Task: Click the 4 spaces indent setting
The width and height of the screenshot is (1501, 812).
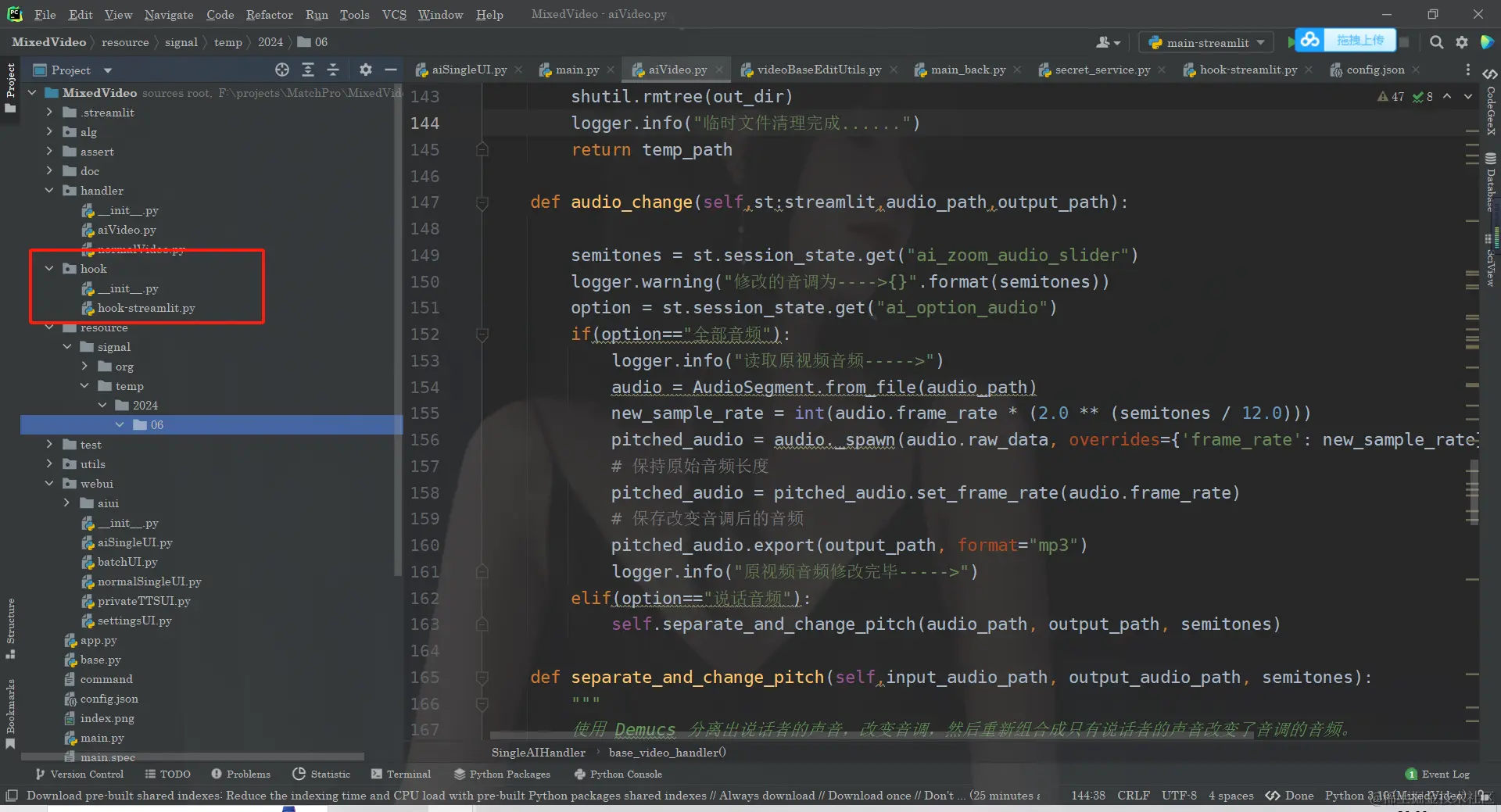Action: (x=1231, y=796)
